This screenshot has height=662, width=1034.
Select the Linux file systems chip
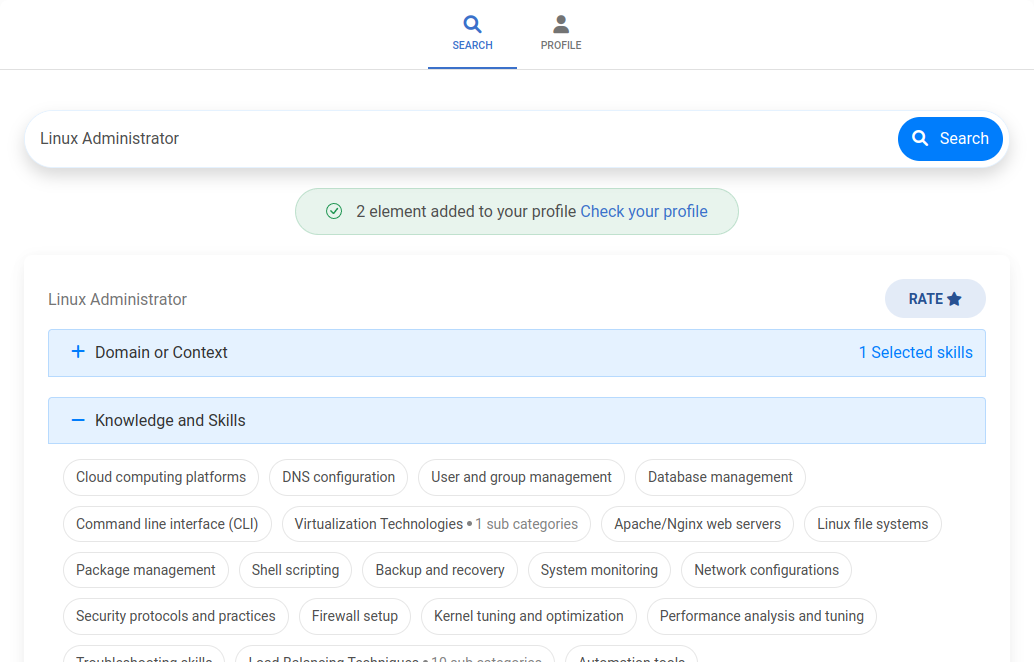[872, 524]
